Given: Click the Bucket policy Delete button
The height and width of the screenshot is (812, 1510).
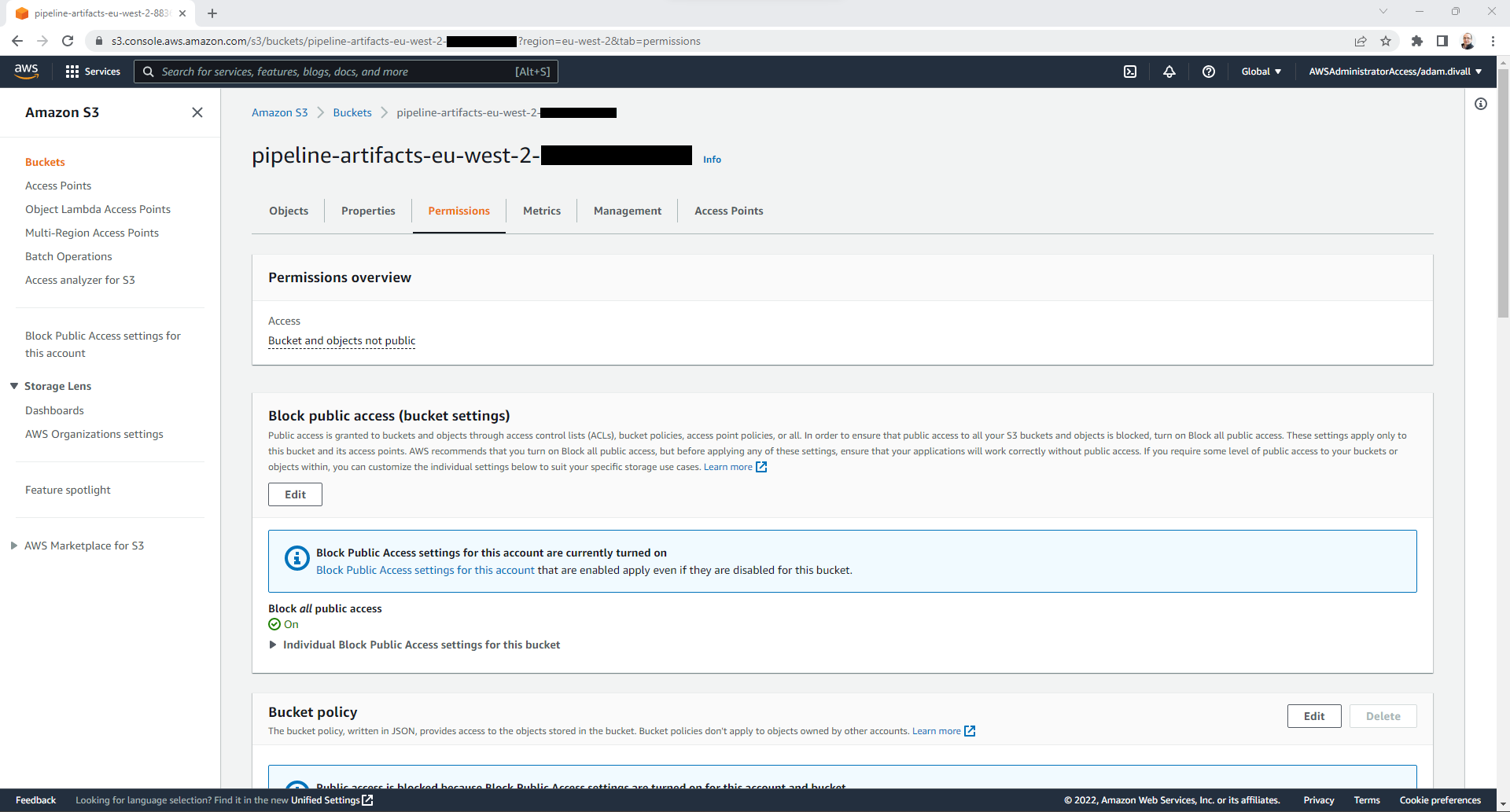Looking at the screenshot, I should (1383, 716).
